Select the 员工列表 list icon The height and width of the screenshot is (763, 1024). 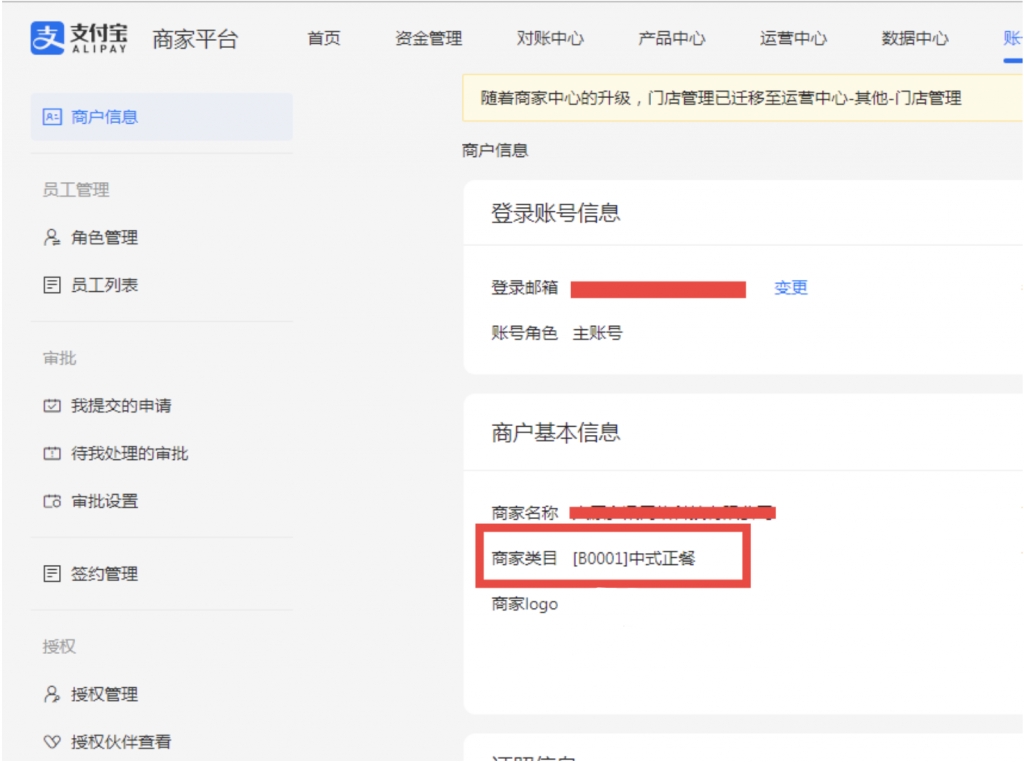tap(51, 284)
